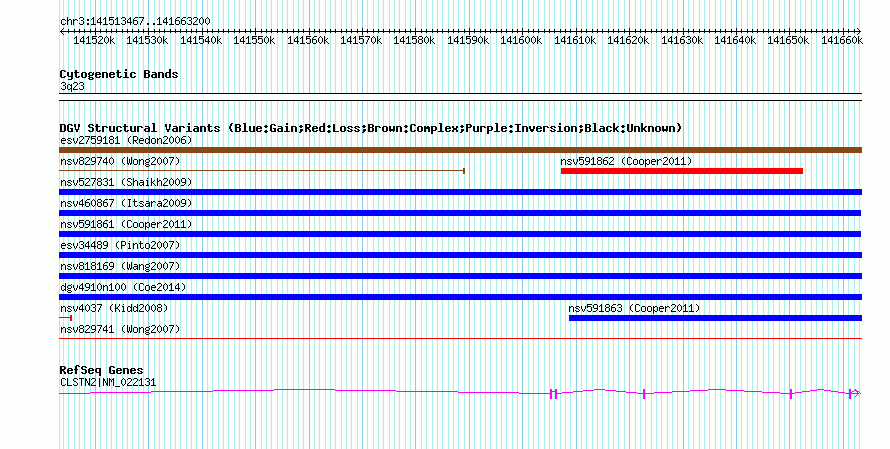890x449 pixels.
Task: Click the 141560k ruler tick label
Action: tap(308, 40)
